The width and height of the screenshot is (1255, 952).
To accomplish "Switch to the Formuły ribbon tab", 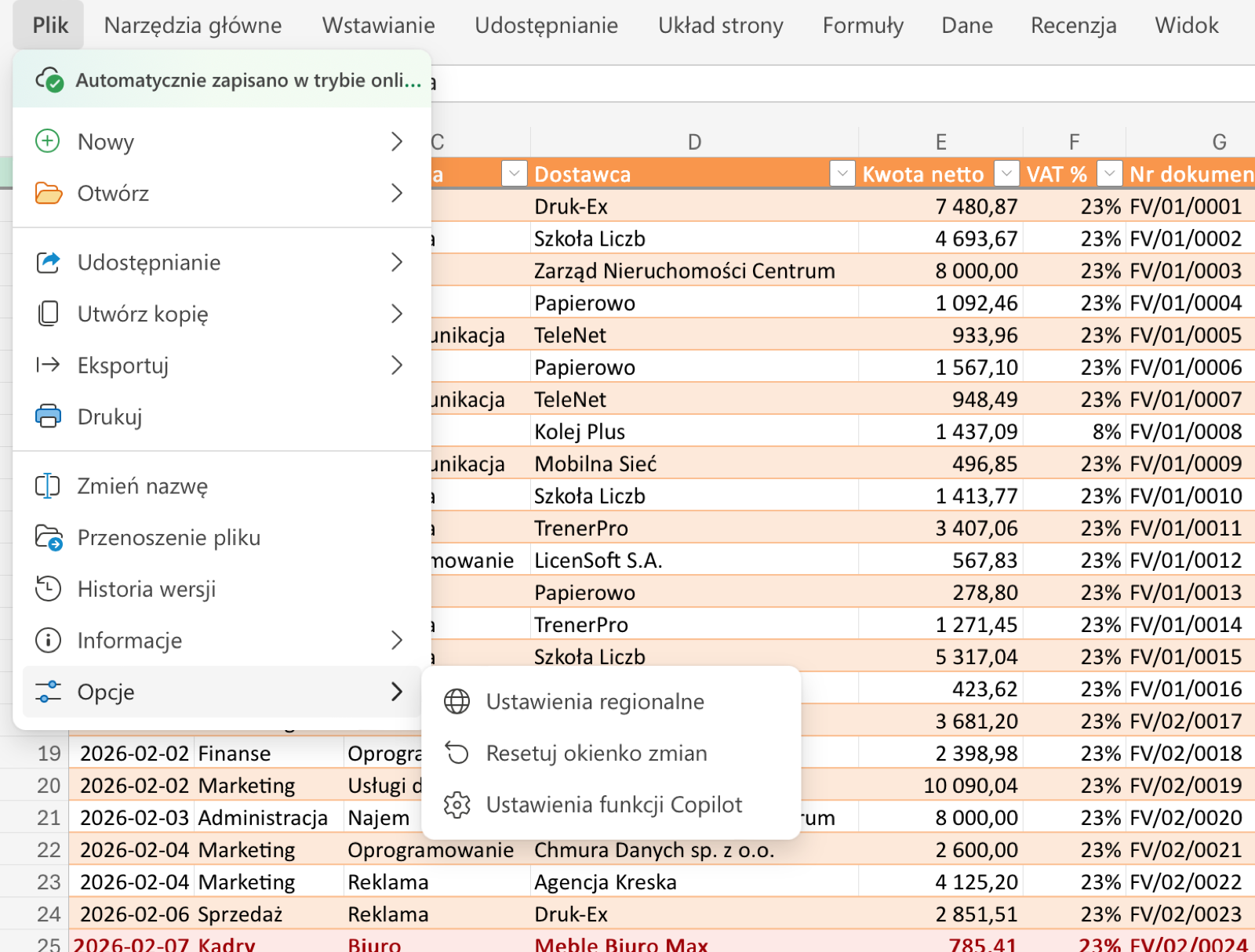I will click(863, 26).
